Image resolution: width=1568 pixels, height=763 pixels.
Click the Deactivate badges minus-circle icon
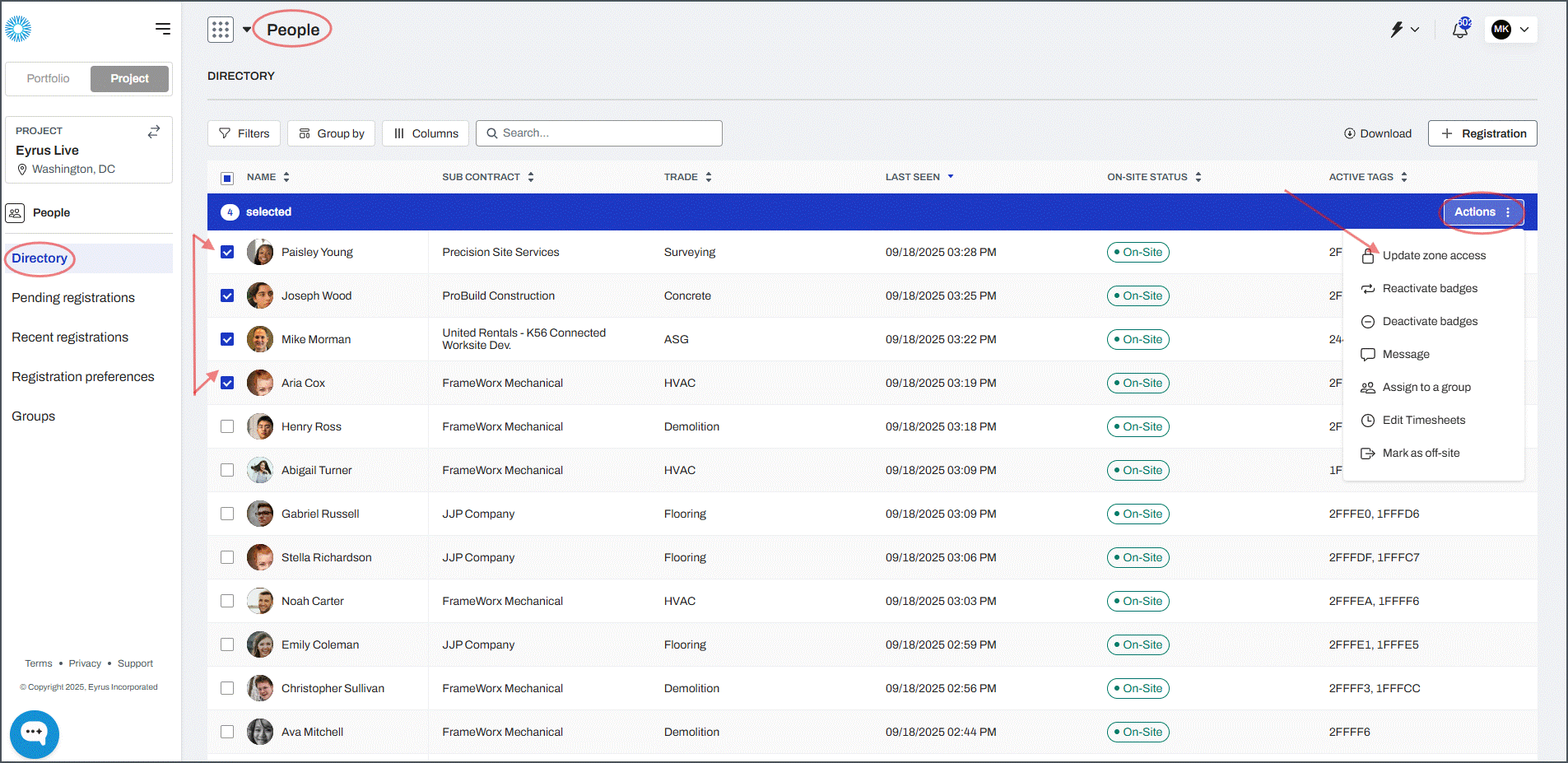1368,322
